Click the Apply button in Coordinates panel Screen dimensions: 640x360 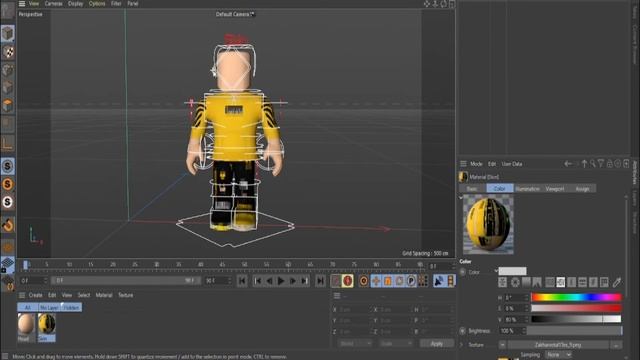pyautogui.click(x=436, y=344)
